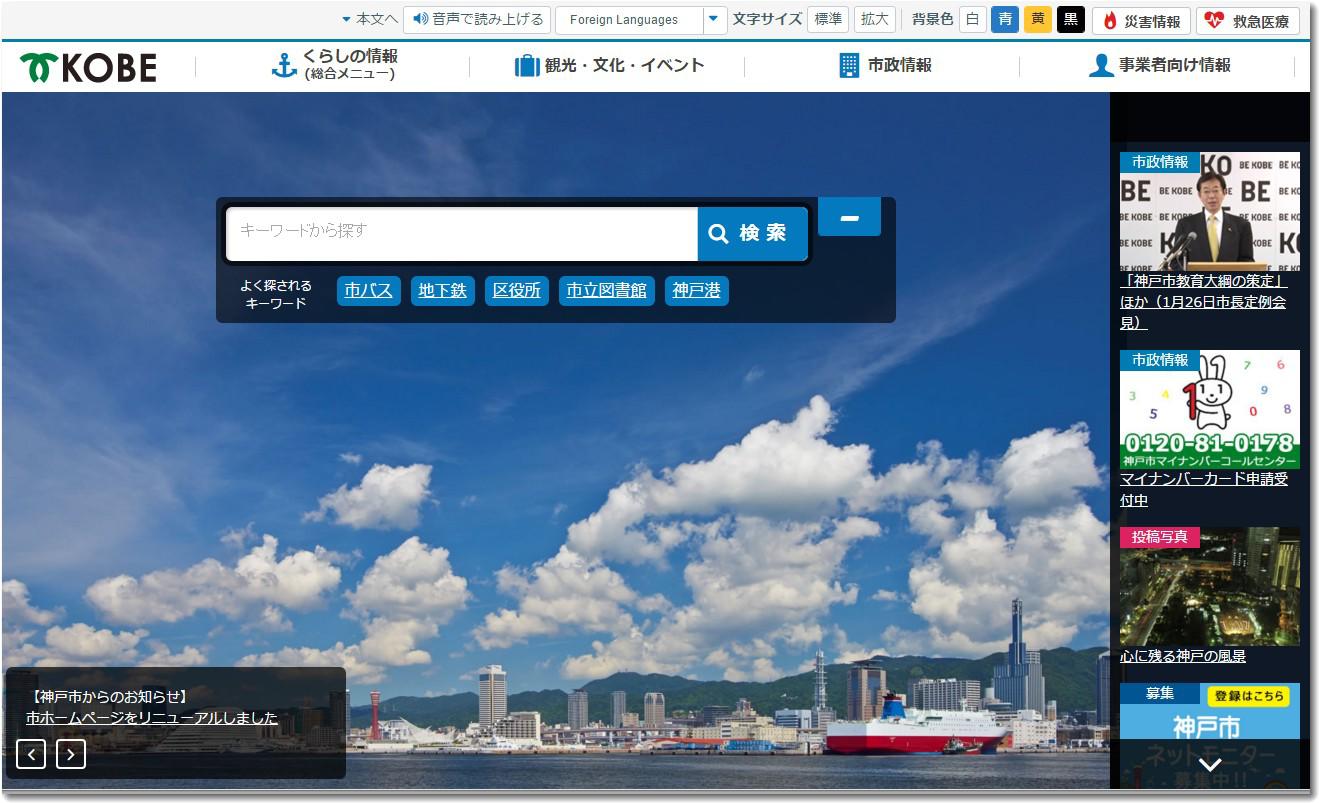Select 市立図書館 keyword link

click(607, 291)
